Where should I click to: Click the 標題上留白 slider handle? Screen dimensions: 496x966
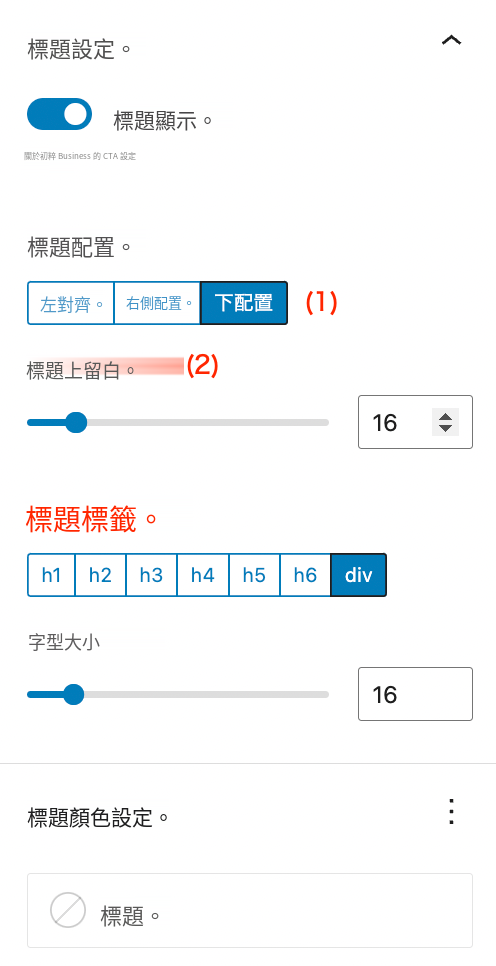point(76,423)
